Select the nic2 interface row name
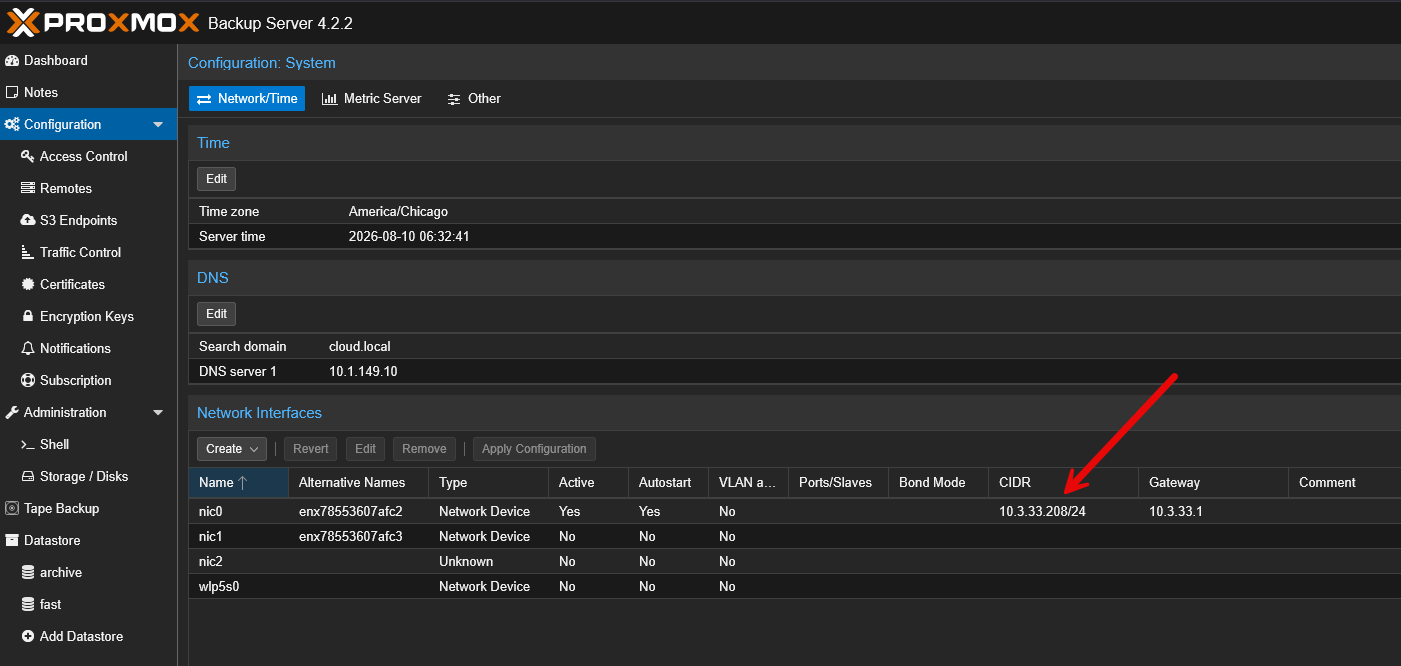 point(211,561)
